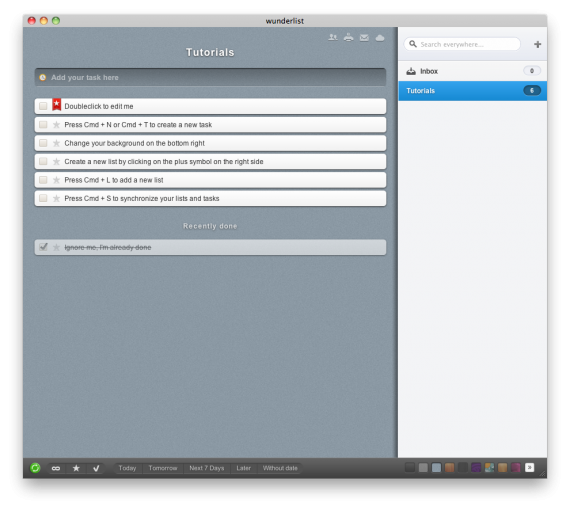Click the Tutorials count badge
The height and width of the screenshot is (510, 570).
532,91
